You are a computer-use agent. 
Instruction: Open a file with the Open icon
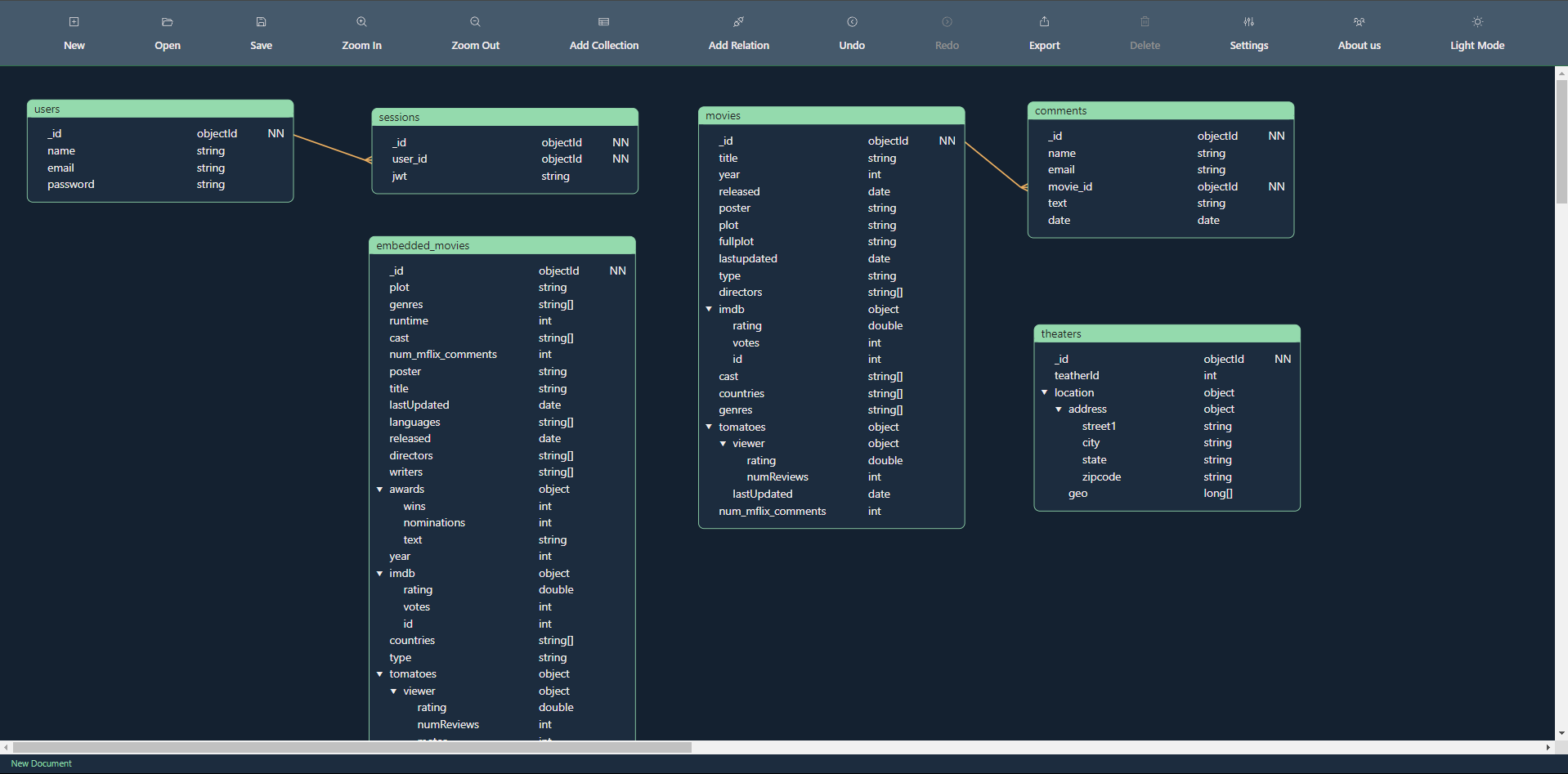click(x=168, y=22)
